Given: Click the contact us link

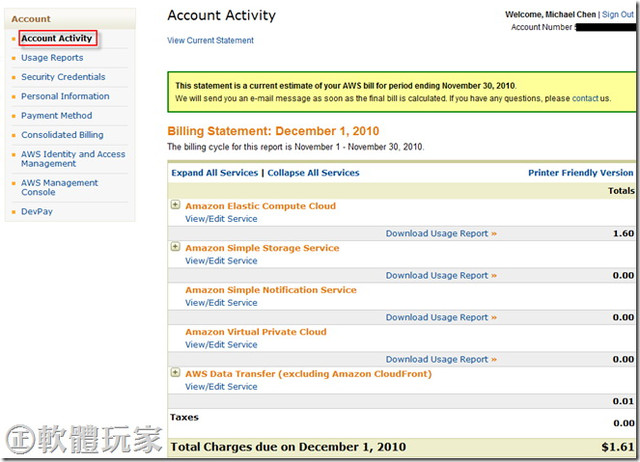Looking at the screenshot, I should tap(590, 99).
